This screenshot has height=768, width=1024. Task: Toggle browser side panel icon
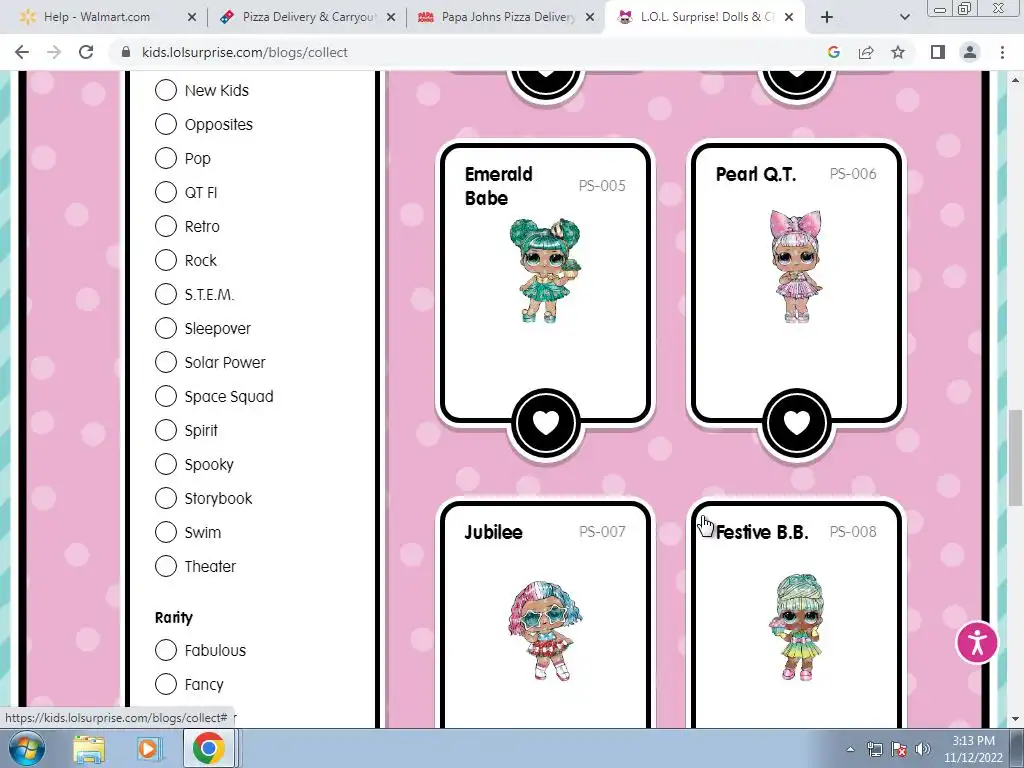point(938,52)
